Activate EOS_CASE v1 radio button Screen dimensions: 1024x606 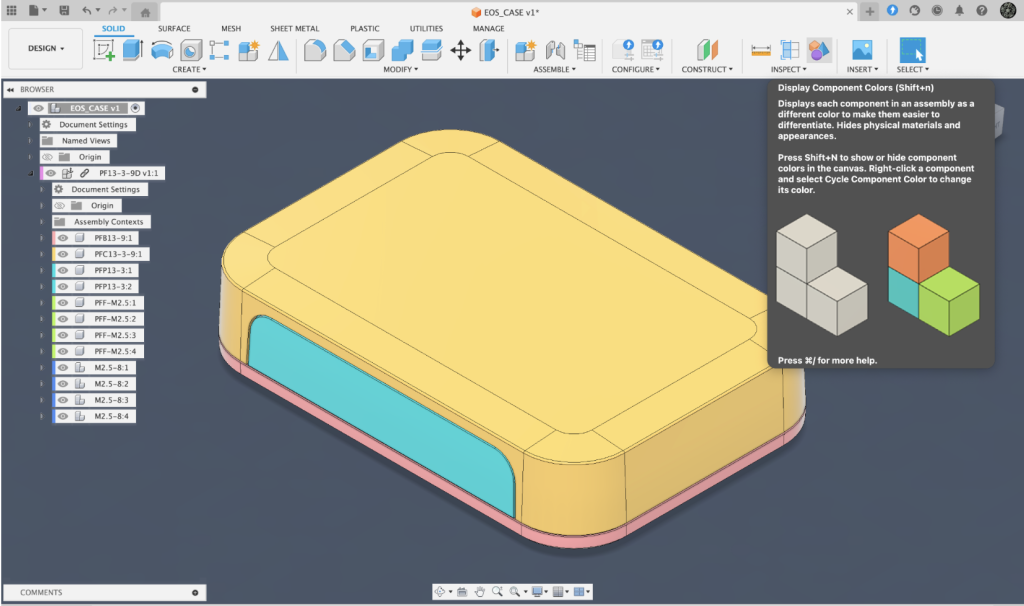tap(135, 108)
